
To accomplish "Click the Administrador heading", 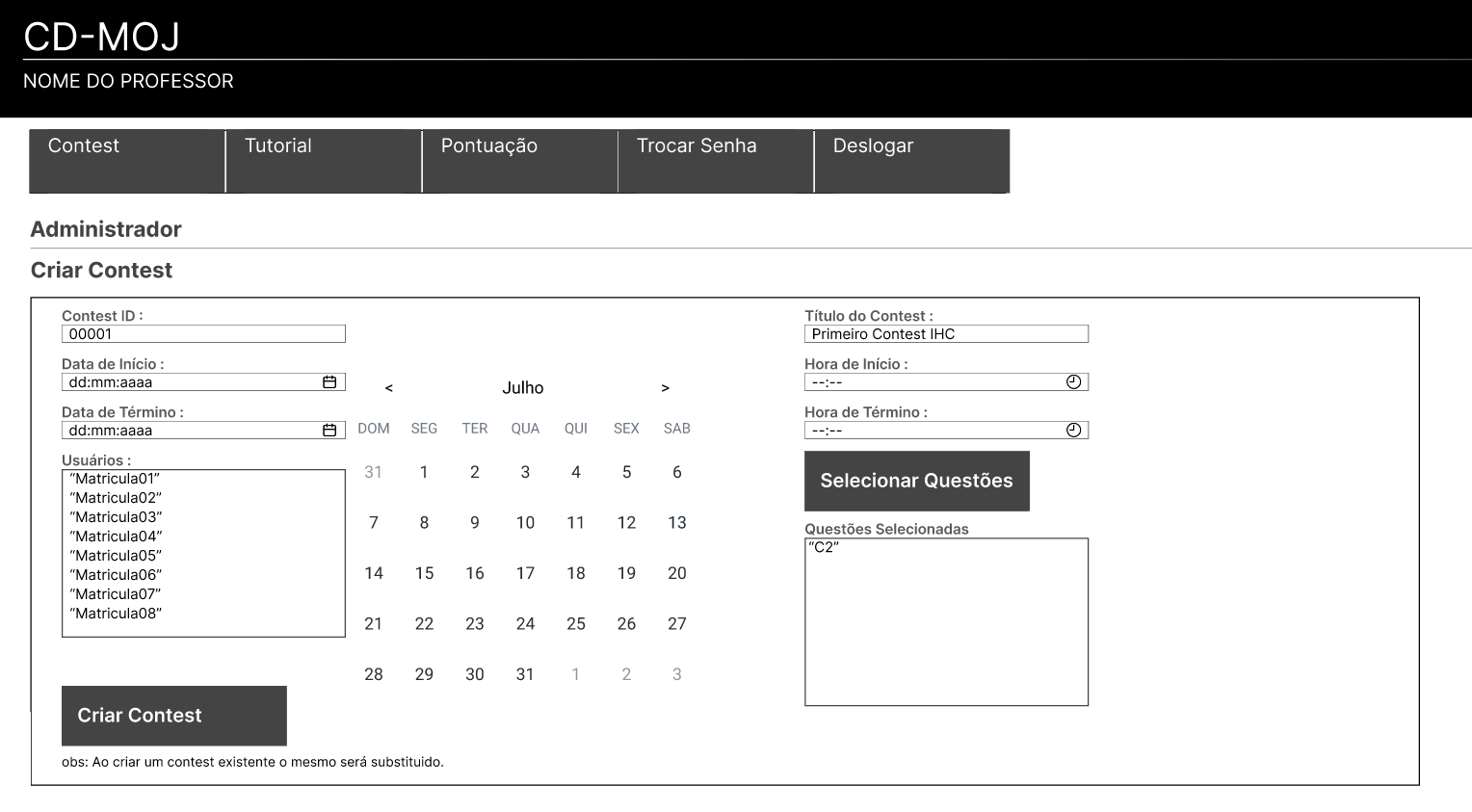I will click(x=106, y=229).
